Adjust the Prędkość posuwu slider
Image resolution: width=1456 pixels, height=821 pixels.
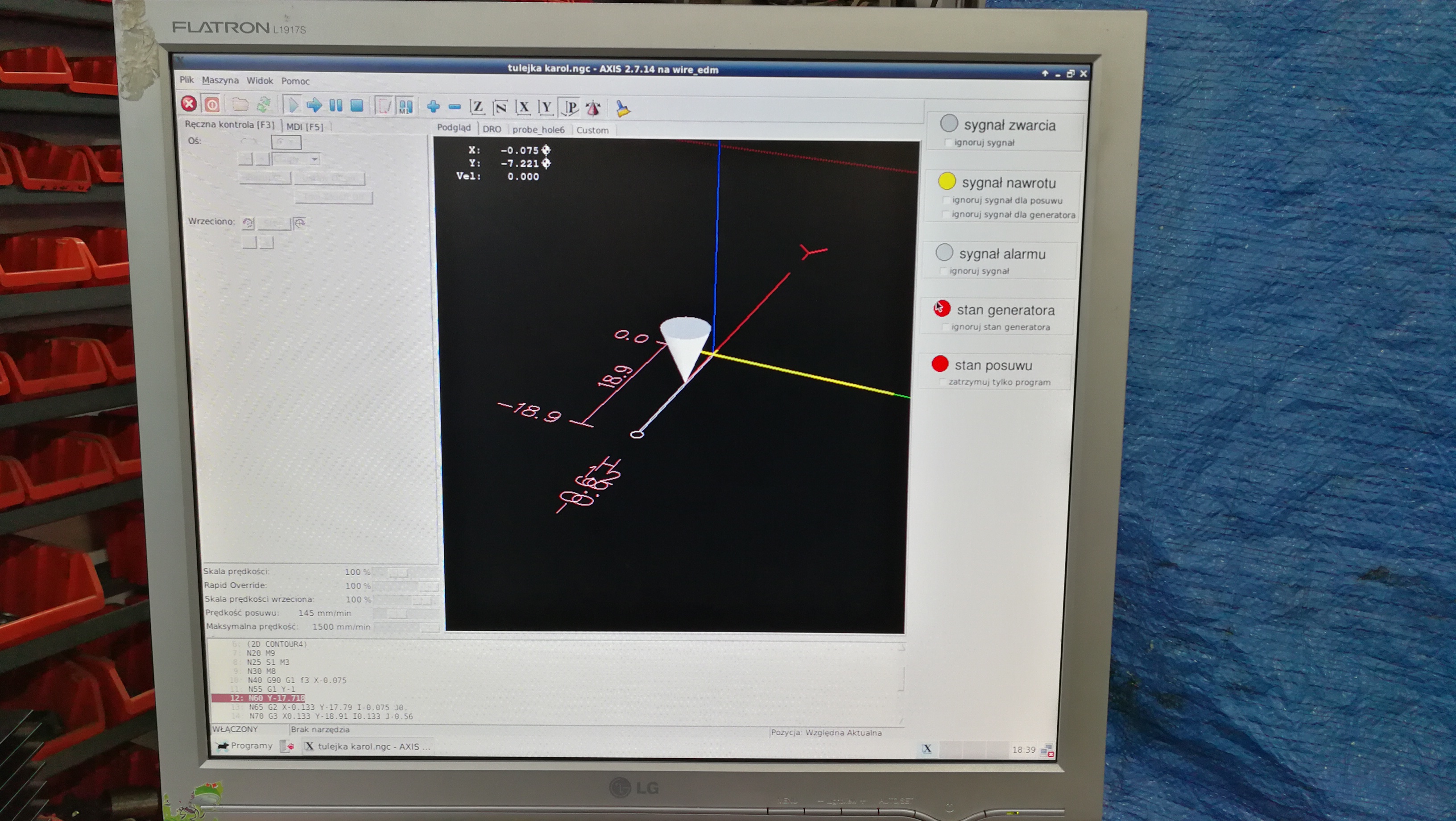click(x=406, y=614)
